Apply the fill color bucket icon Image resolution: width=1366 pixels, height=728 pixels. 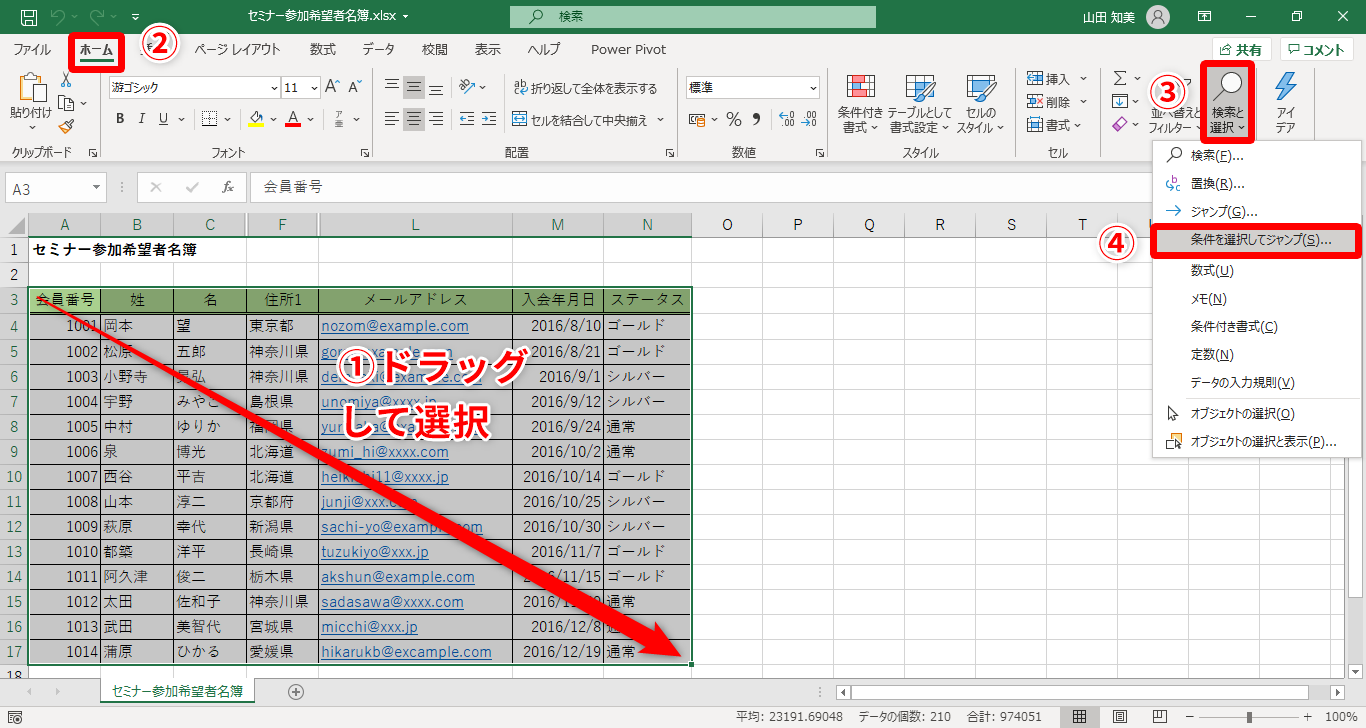pos(255,119)
